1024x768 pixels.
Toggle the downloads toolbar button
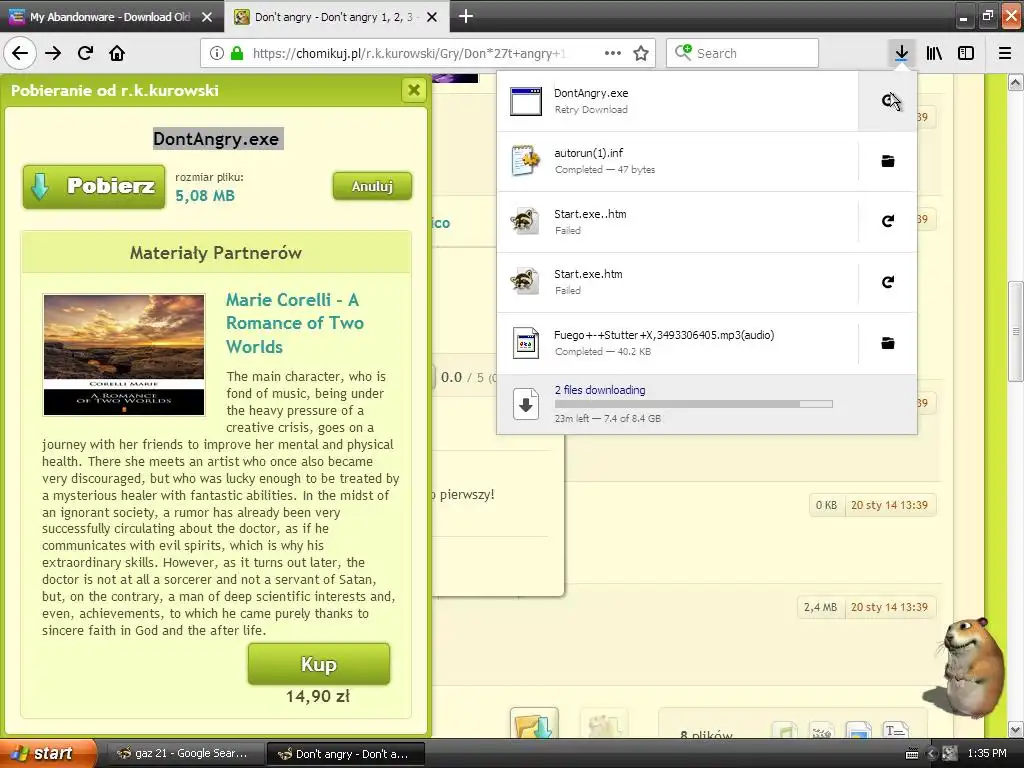[901, 53]
